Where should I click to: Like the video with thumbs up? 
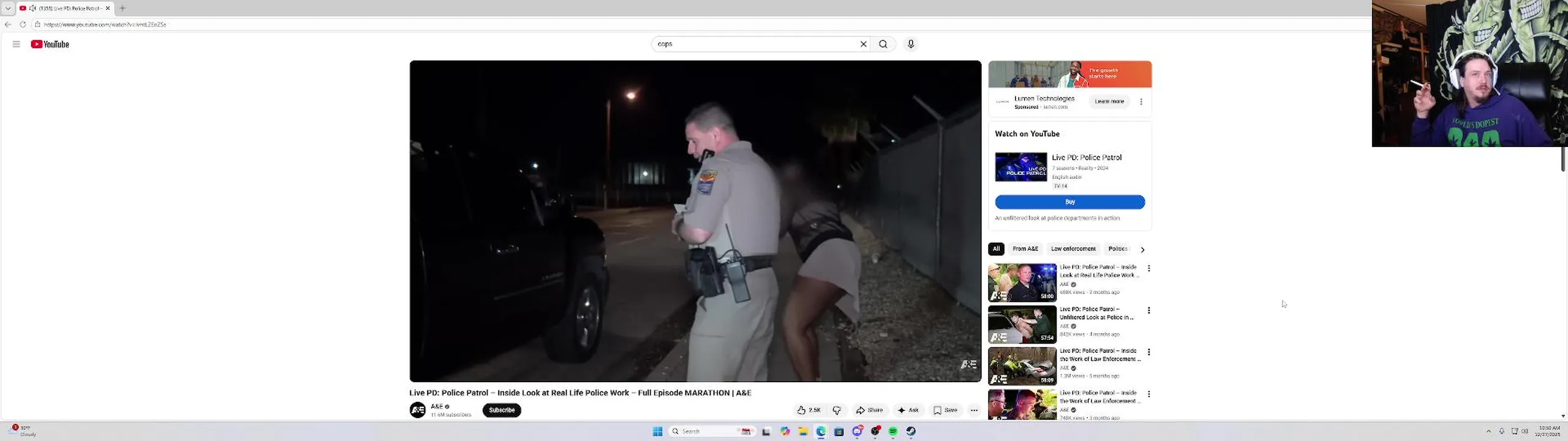809,410
